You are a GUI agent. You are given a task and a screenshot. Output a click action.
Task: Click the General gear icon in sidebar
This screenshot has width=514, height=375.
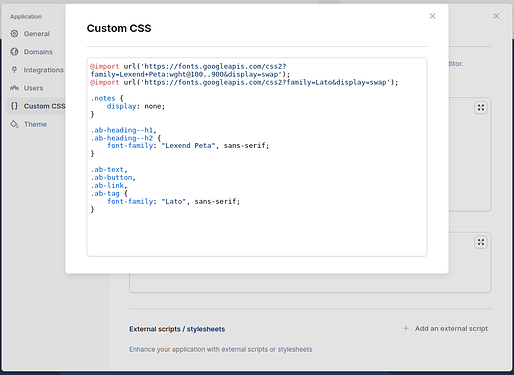point(14,34)
